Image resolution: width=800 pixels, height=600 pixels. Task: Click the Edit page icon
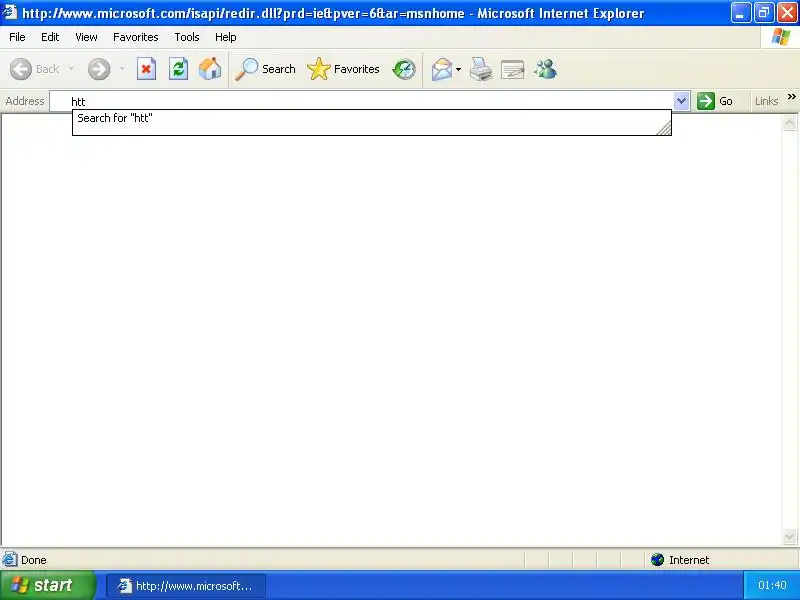(512, 69)
